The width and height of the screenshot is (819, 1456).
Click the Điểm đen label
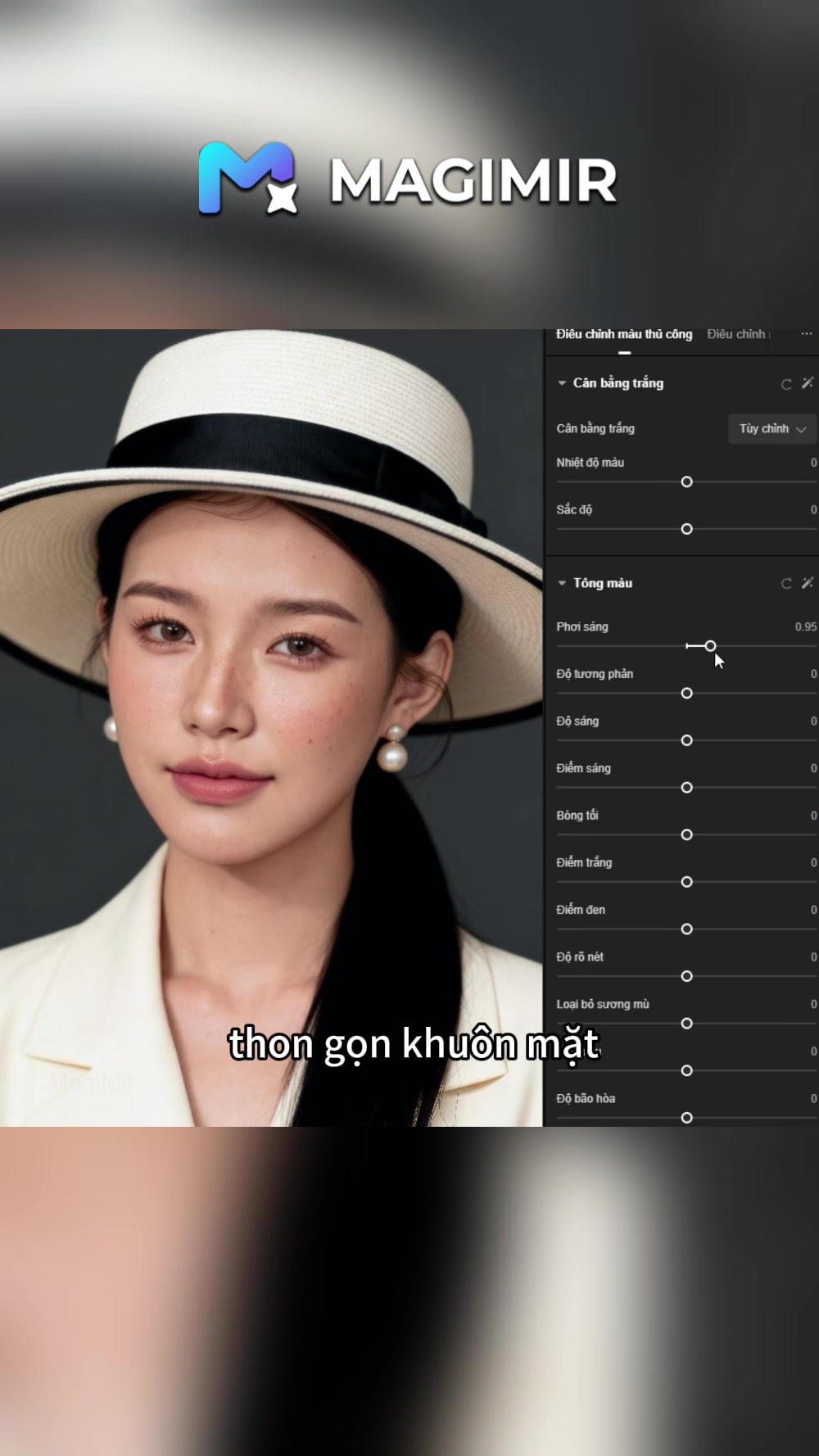[581, 910]
